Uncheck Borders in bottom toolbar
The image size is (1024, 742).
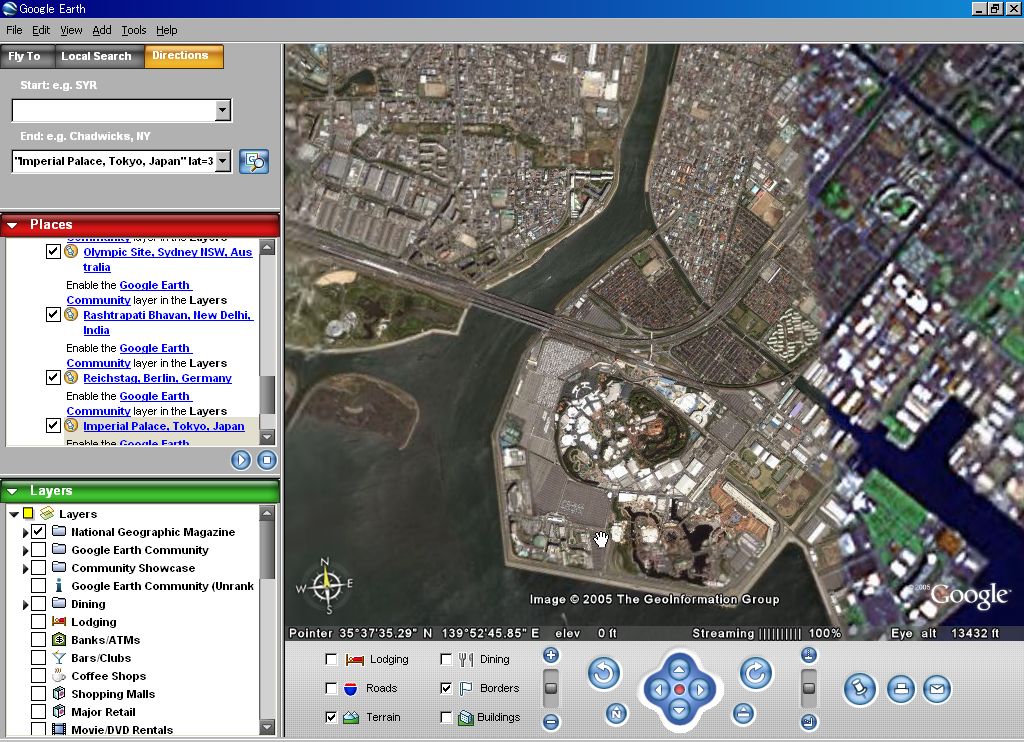coord(446,688)
